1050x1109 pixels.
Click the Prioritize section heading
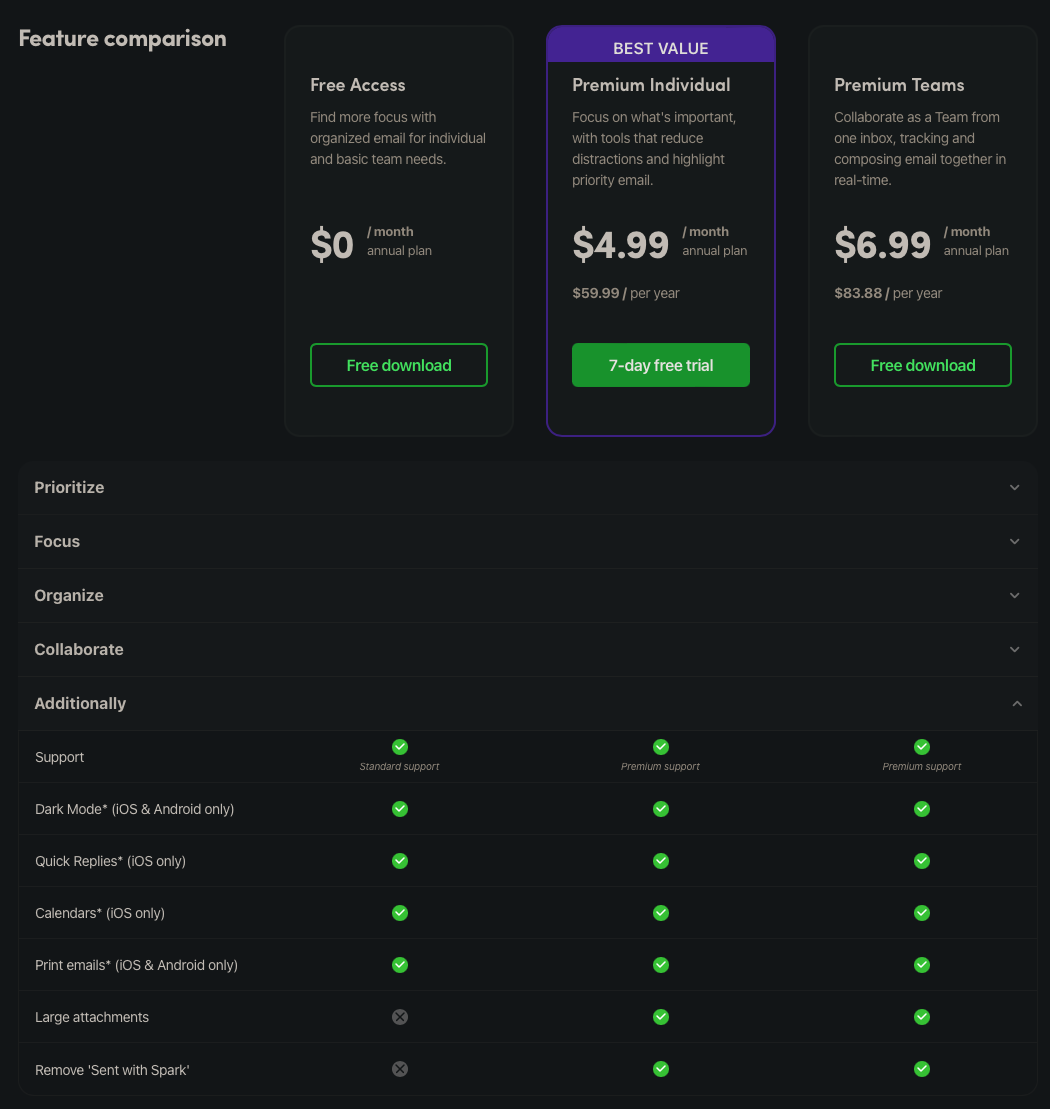[69, 487]
